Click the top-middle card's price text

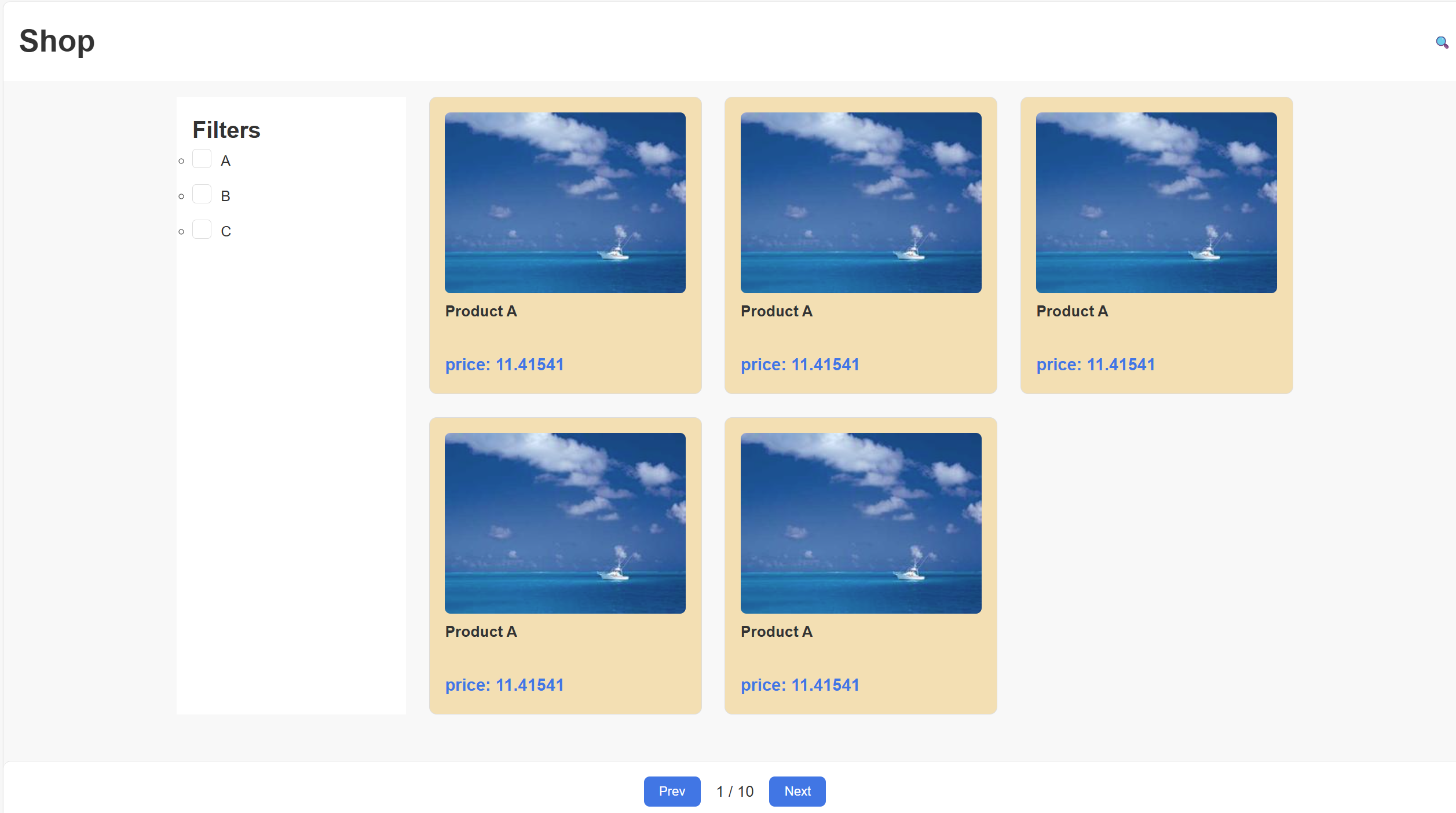click(800, 364)
